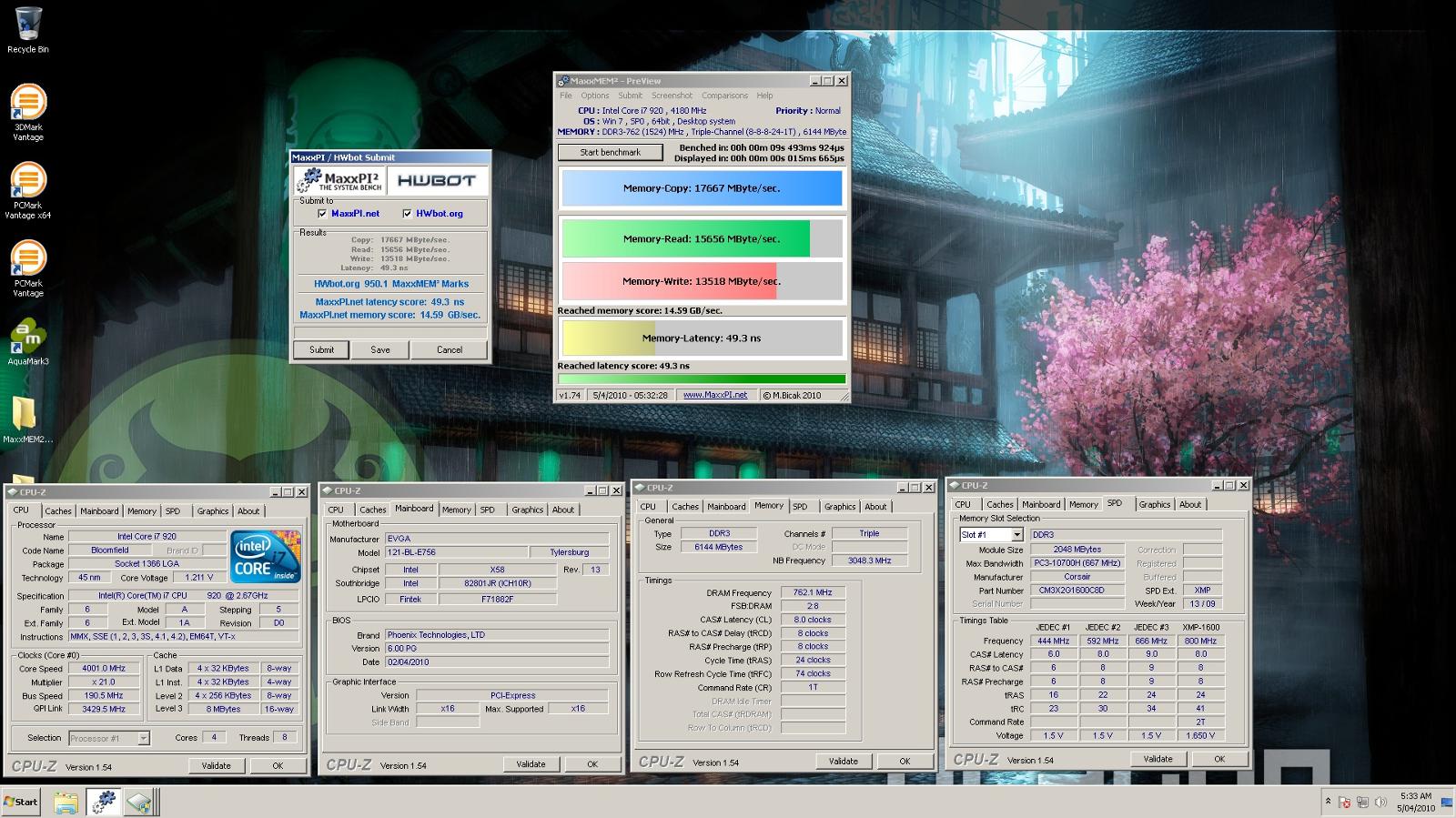The width and height of the screenshot is (1456, 818).
Task: Click the MaxxPI² System Bench logo
Action: 339,180
